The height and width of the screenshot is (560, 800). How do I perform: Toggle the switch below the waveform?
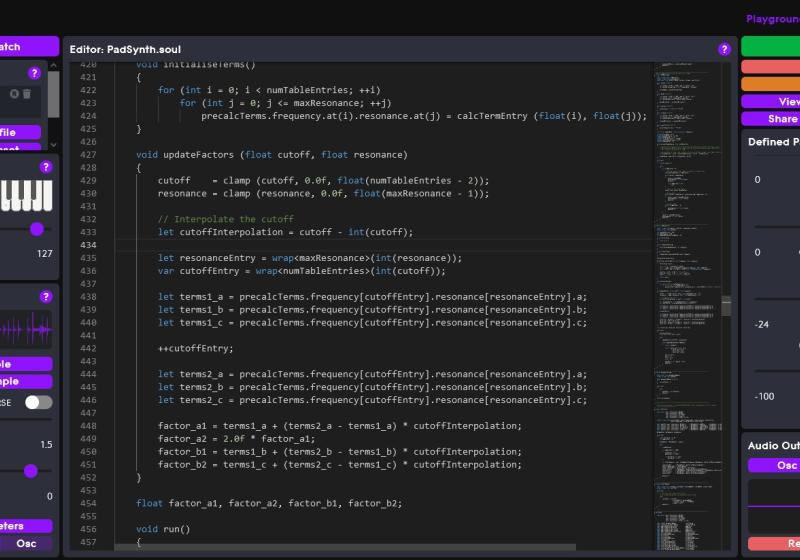[38, 402]
